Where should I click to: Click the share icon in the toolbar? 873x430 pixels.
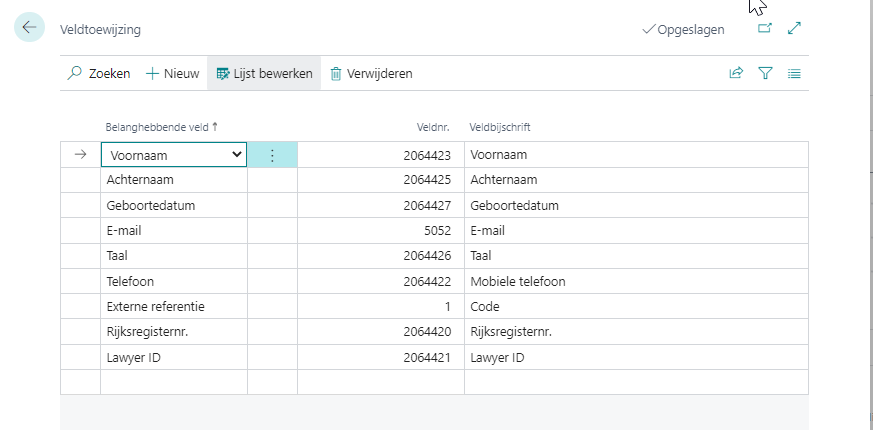[736, 73]
